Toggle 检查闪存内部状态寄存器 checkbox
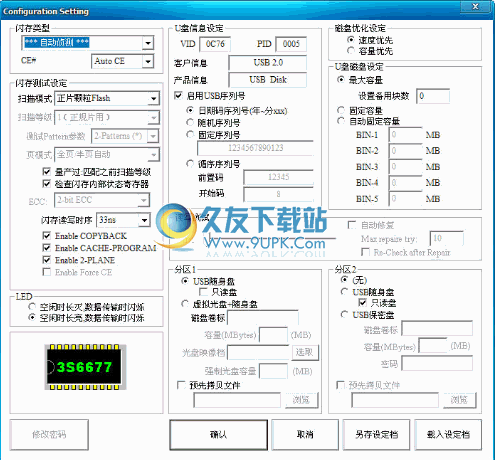This screenshot has width=495, height=460. (47, 184)
